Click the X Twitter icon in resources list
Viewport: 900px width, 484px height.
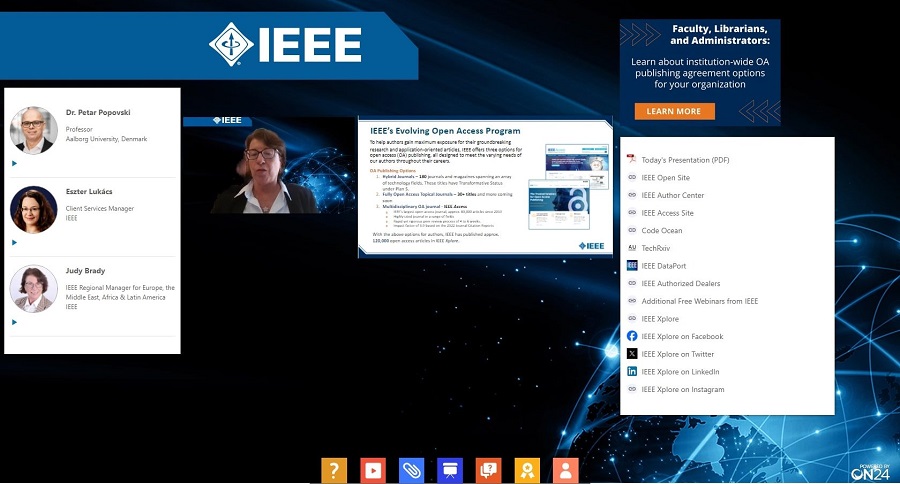tap(632, 354)
